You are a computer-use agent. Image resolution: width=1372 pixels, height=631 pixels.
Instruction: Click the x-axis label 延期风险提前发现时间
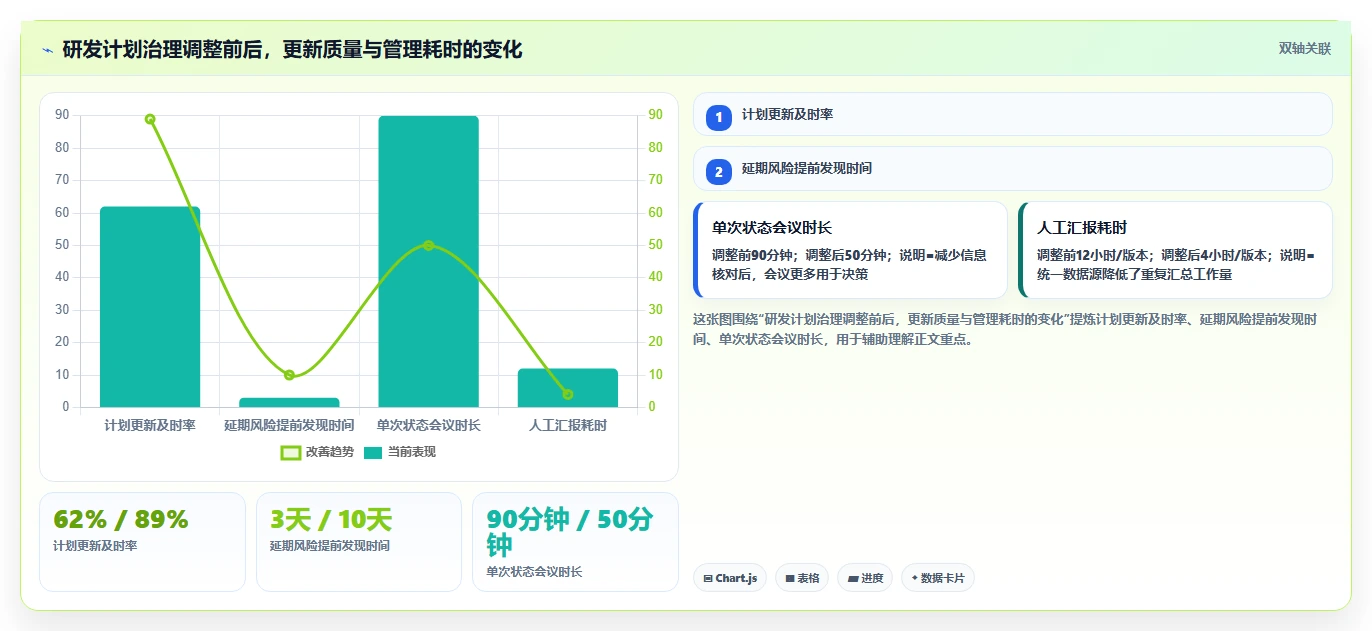point(289,425)
